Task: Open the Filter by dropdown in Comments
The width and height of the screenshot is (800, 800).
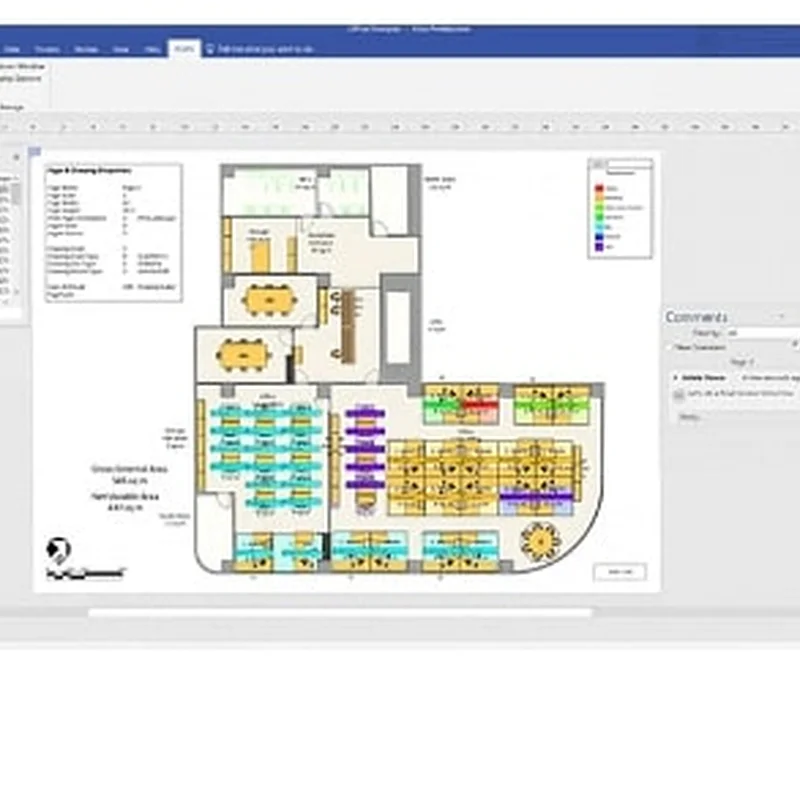Action: pyautogui.click(x=760, y=331)
